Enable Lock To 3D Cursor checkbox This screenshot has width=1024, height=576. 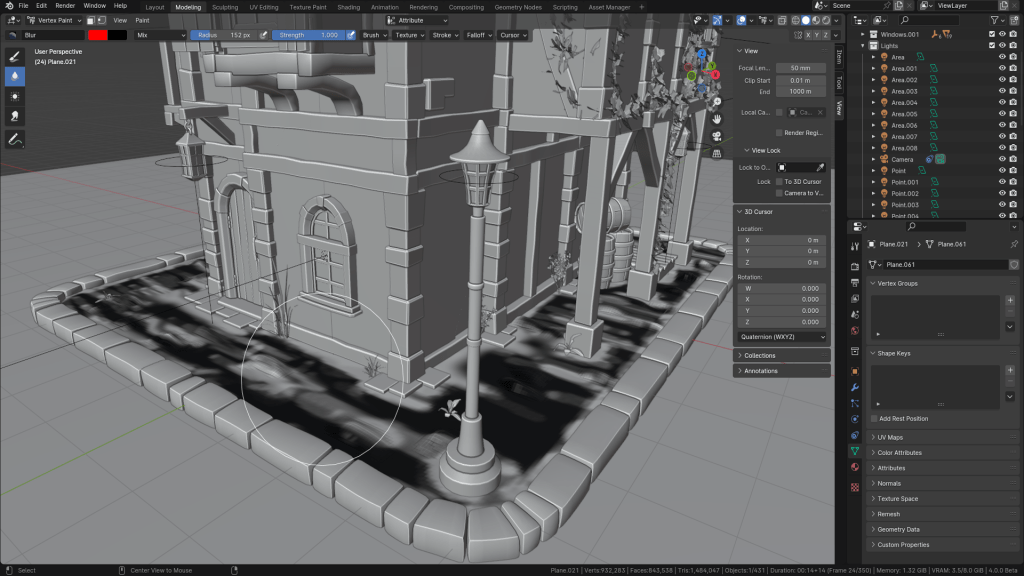(780, 182)
